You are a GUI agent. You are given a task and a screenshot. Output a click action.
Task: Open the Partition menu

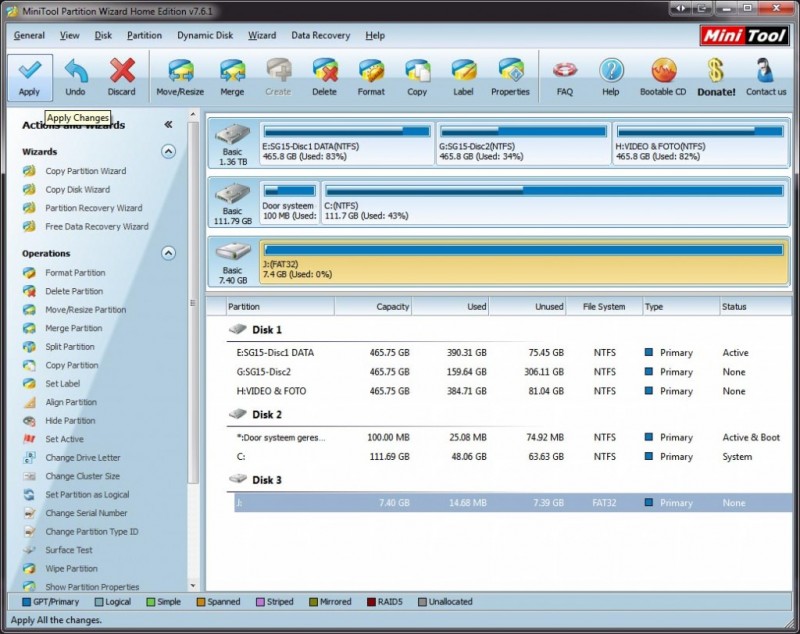tap(144, 35)
